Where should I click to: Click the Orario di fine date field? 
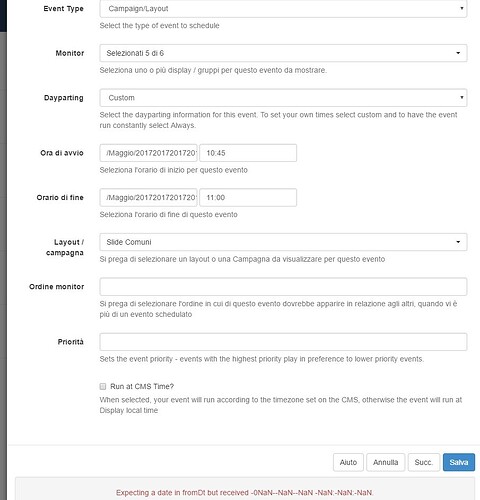click(x=148, y=197)
